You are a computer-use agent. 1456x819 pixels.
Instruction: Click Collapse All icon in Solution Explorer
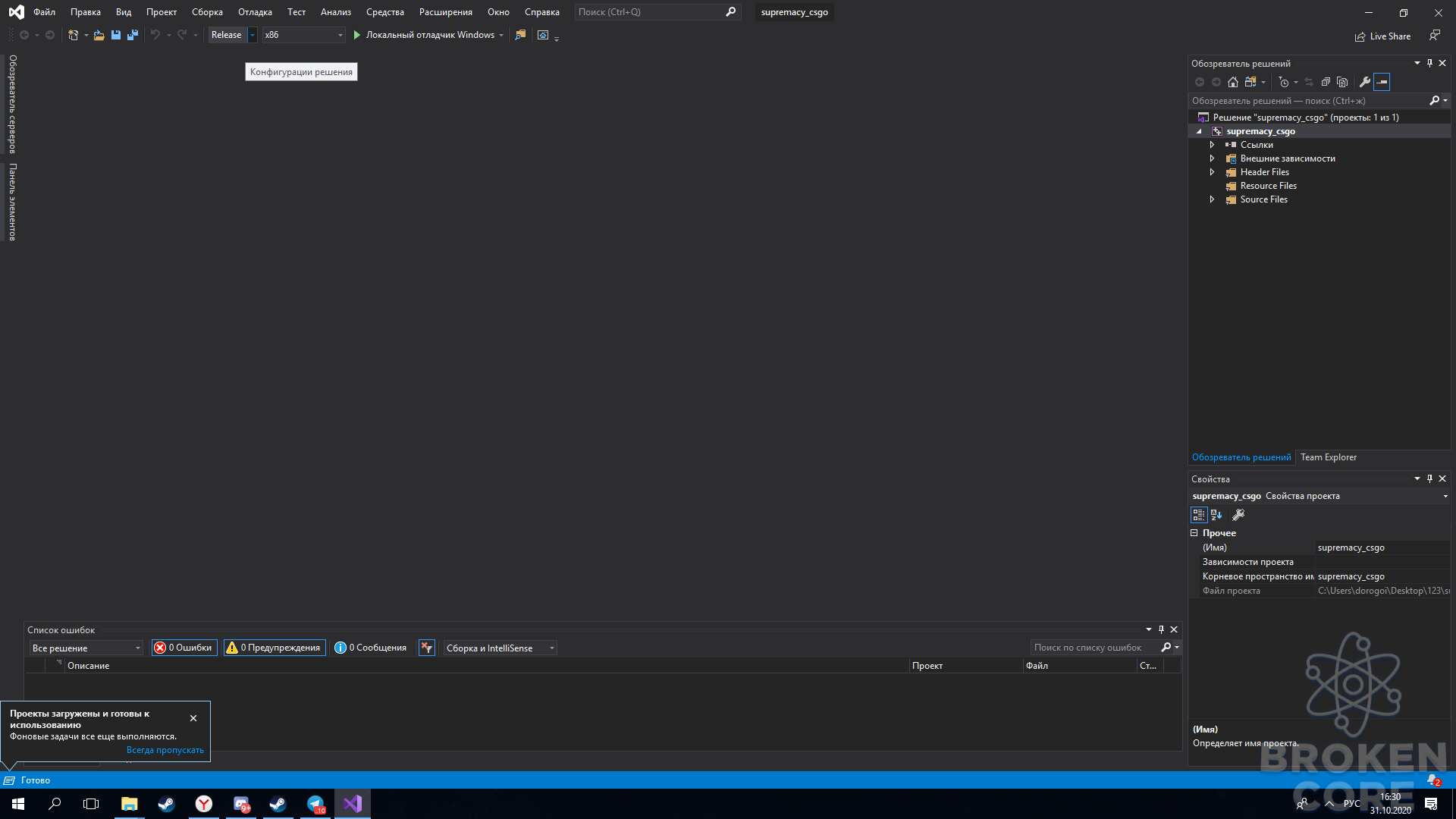click(1326, 82)
